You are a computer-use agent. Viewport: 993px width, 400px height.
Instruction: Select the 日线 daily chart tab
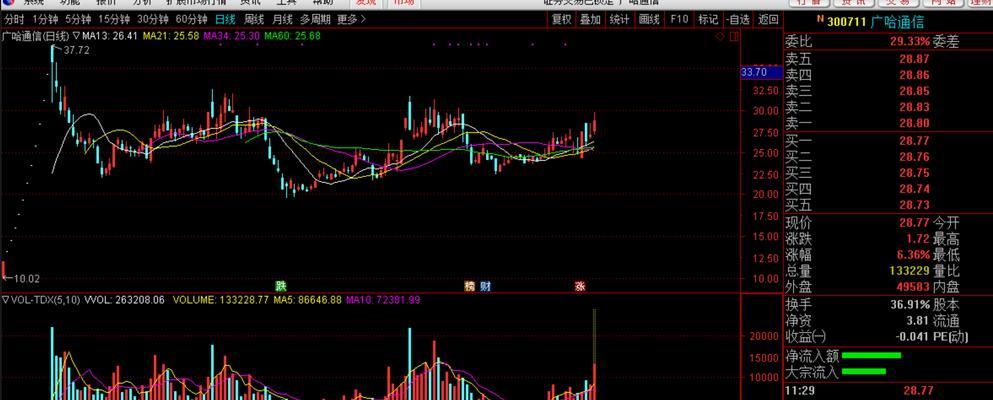(x=225, y=19)
